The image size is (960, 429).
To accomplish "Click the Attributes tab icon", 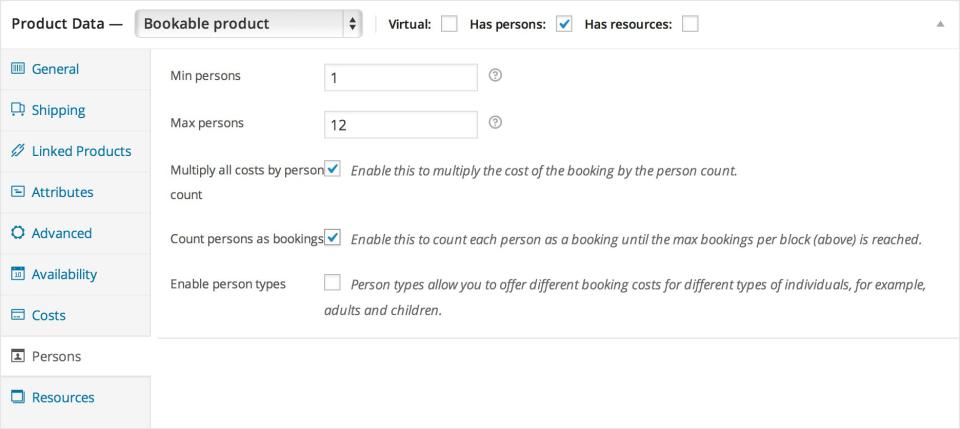I will click(17, 192).
